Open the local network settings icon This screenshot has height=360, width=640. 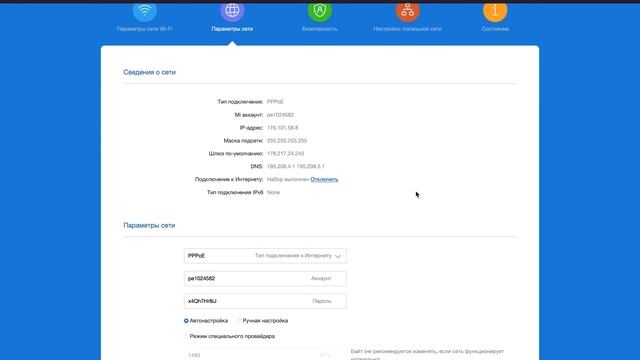pos(407,11)
